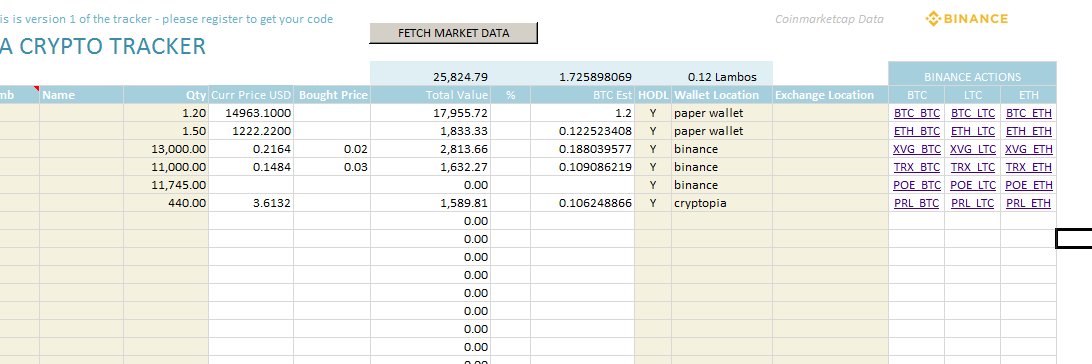Select the cryptopia wallet location cell
1092x364 pixels.
click(x=722, y=203)
